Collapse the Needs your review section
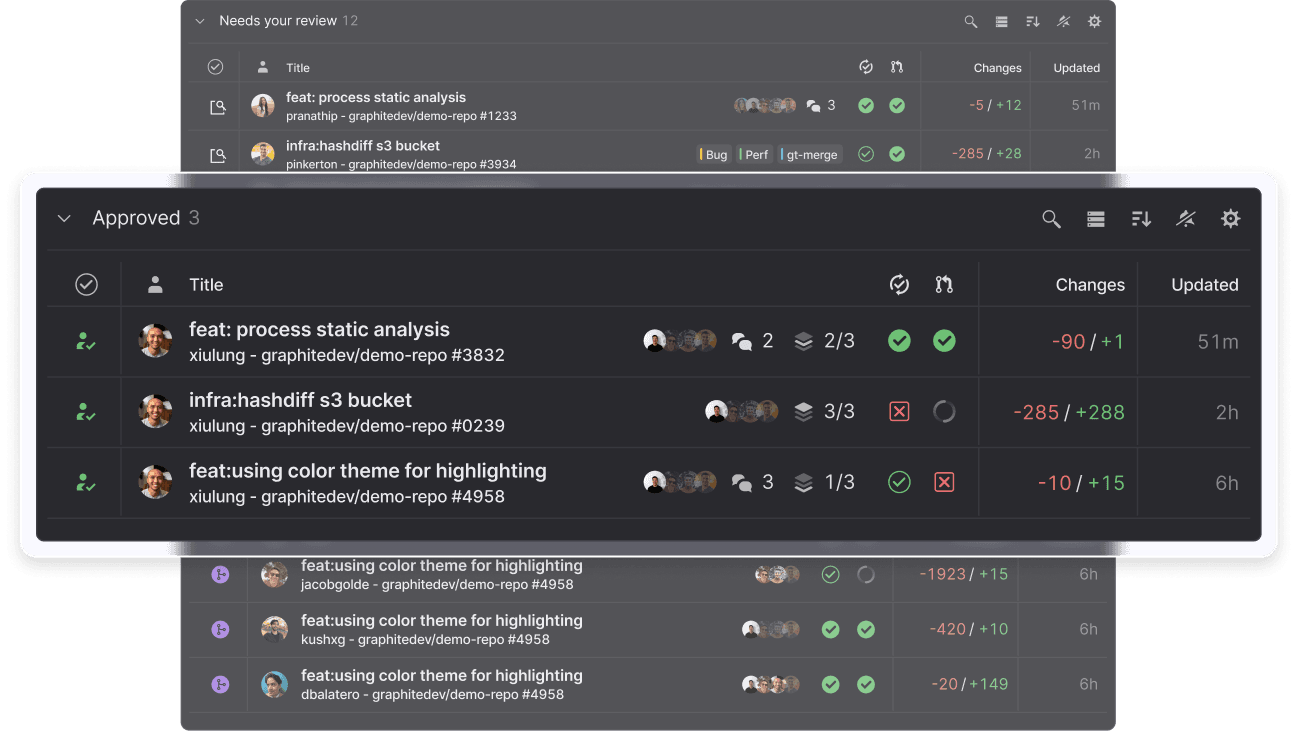The width and height of the screenshot is (1295, 731). [200, 21]
